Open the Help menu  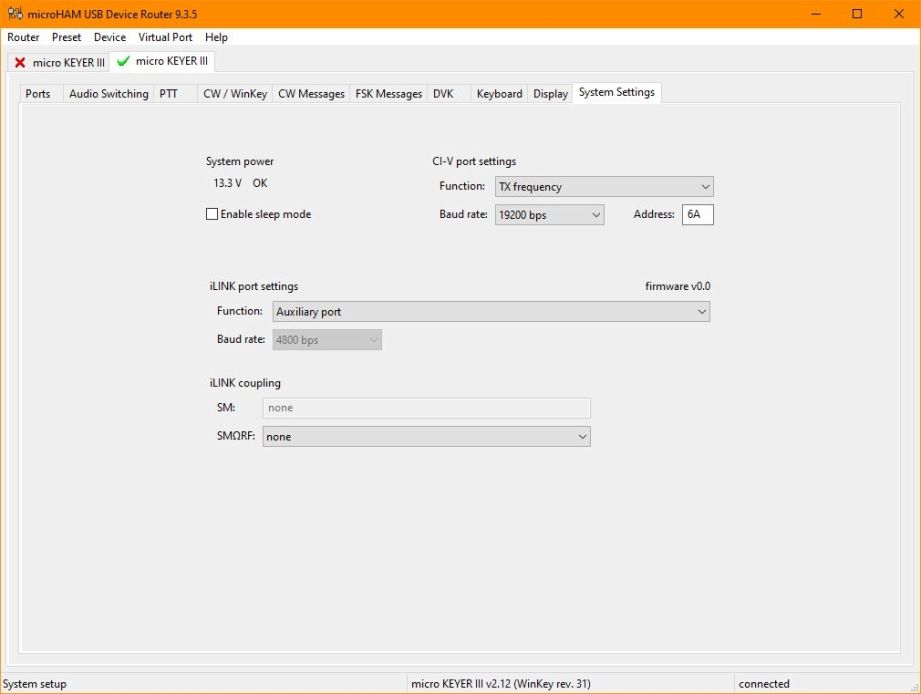(216, 37)
